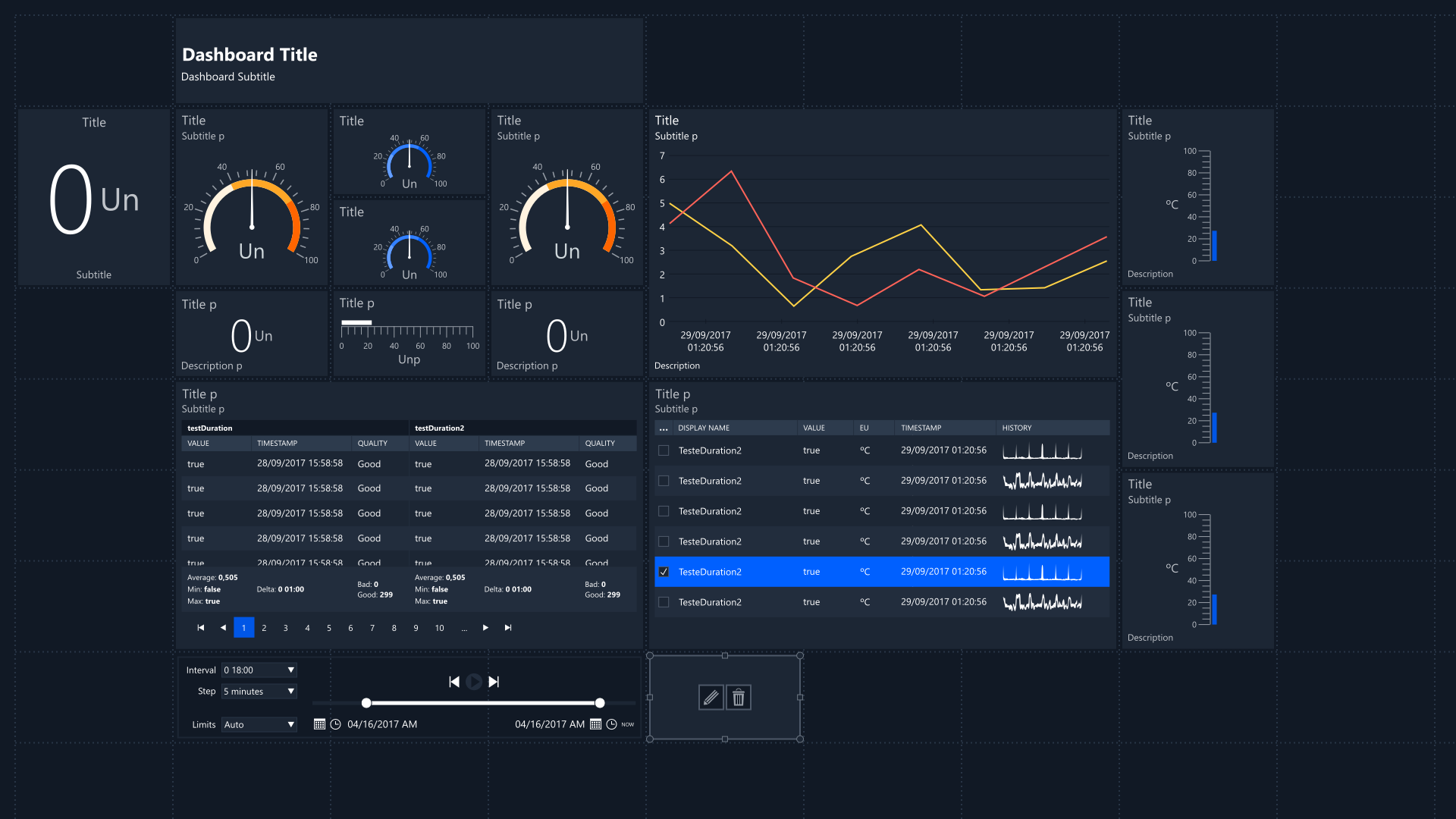Sort by the DISPLAY NAME column header

[x=704, y=428]
